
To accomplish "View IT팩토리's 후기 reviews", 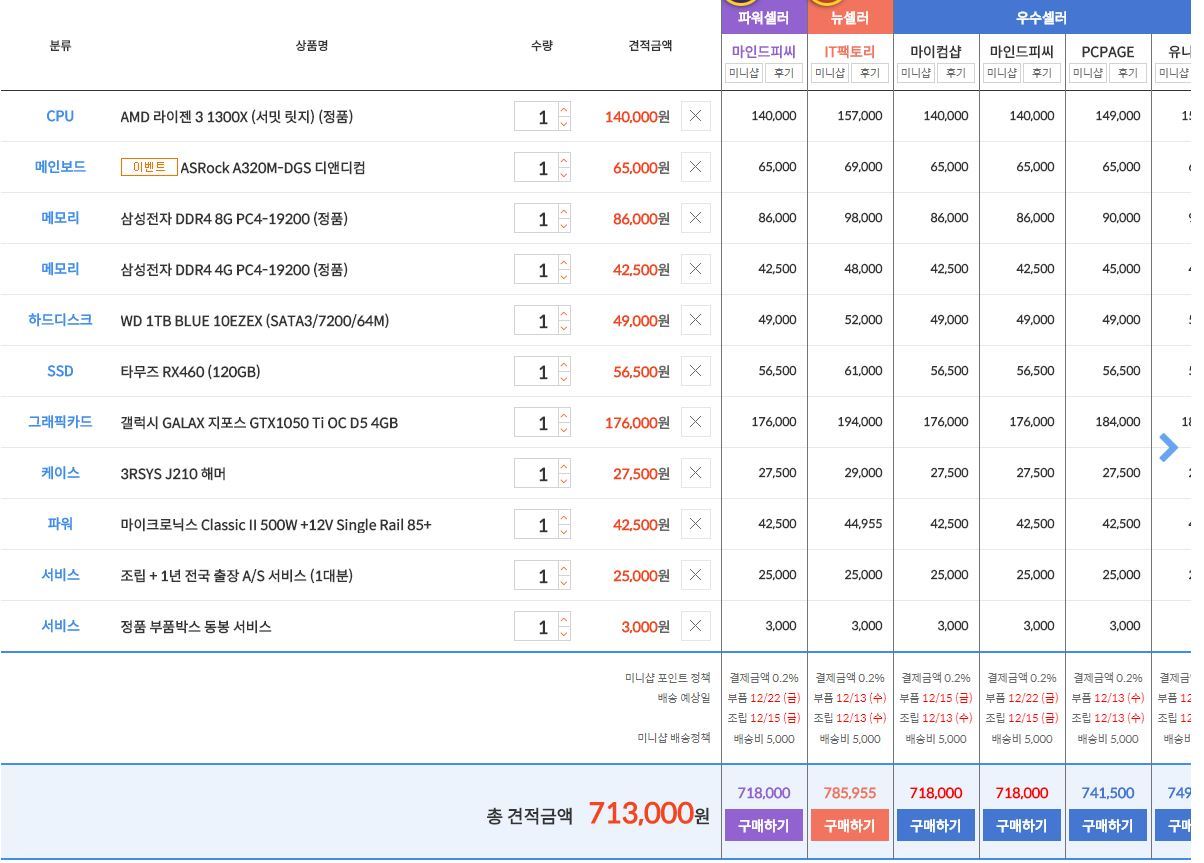I will (870, 73).
